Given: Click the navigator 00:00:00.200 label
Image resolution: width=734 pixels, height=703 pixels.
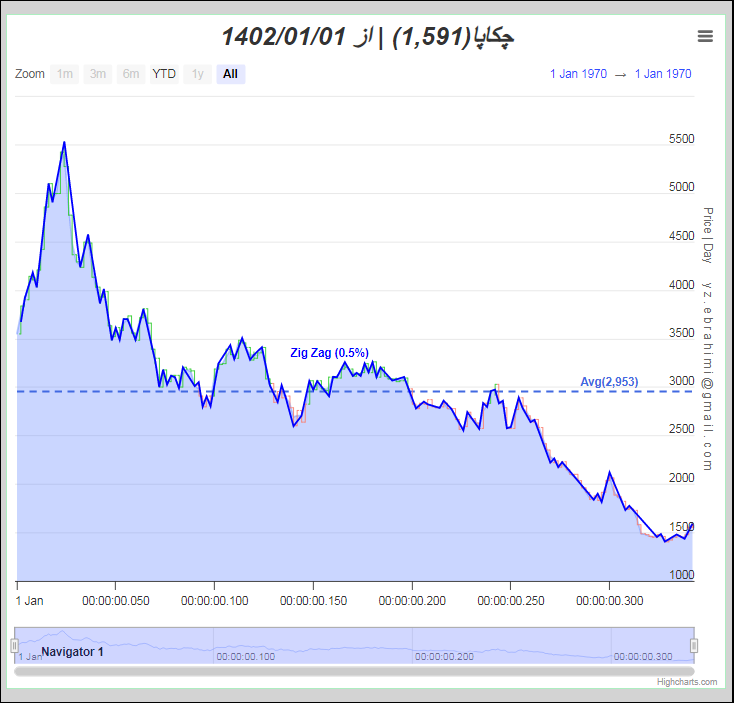Looking at the screenshot, I should pyautogui.click(x=444, y=657).
